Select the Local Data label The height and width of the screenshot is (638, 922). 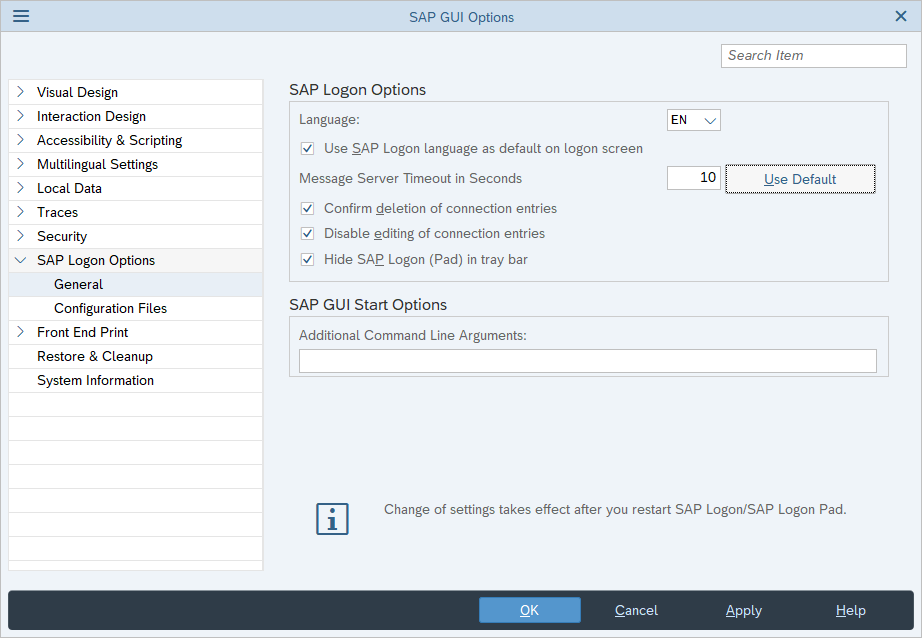(x=69, y=188)
